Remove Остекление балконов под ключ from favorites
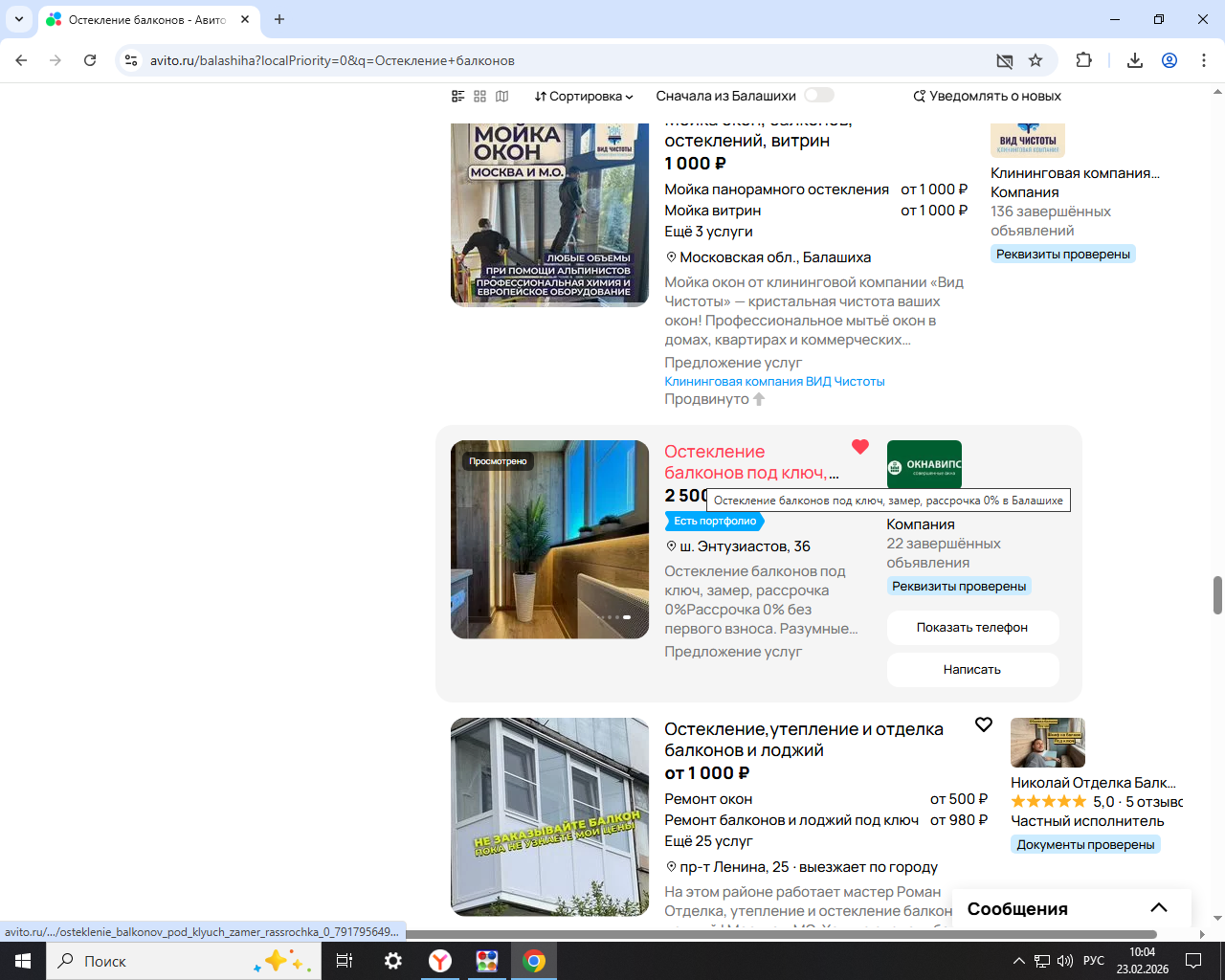The height and width of the screenshot is (980, 1225). point(860,447)
